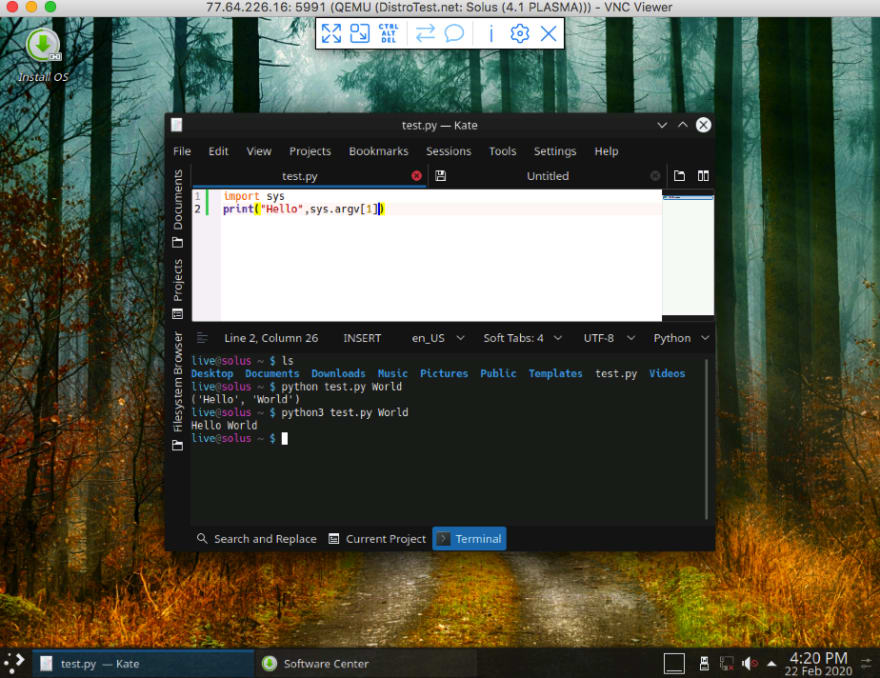The height and width of the screenshot is (678, 880).
Task: Click the VNC transfer arrows icon
Action: [x=425, y=34]
